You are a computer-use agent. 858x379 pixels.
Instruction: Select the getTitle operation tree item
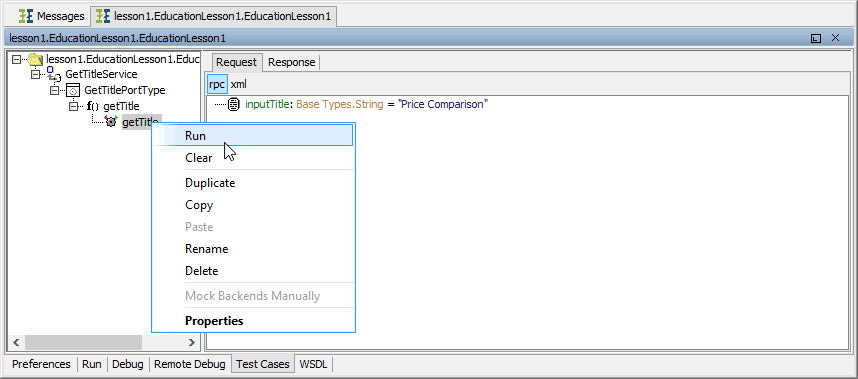[121, 106]
